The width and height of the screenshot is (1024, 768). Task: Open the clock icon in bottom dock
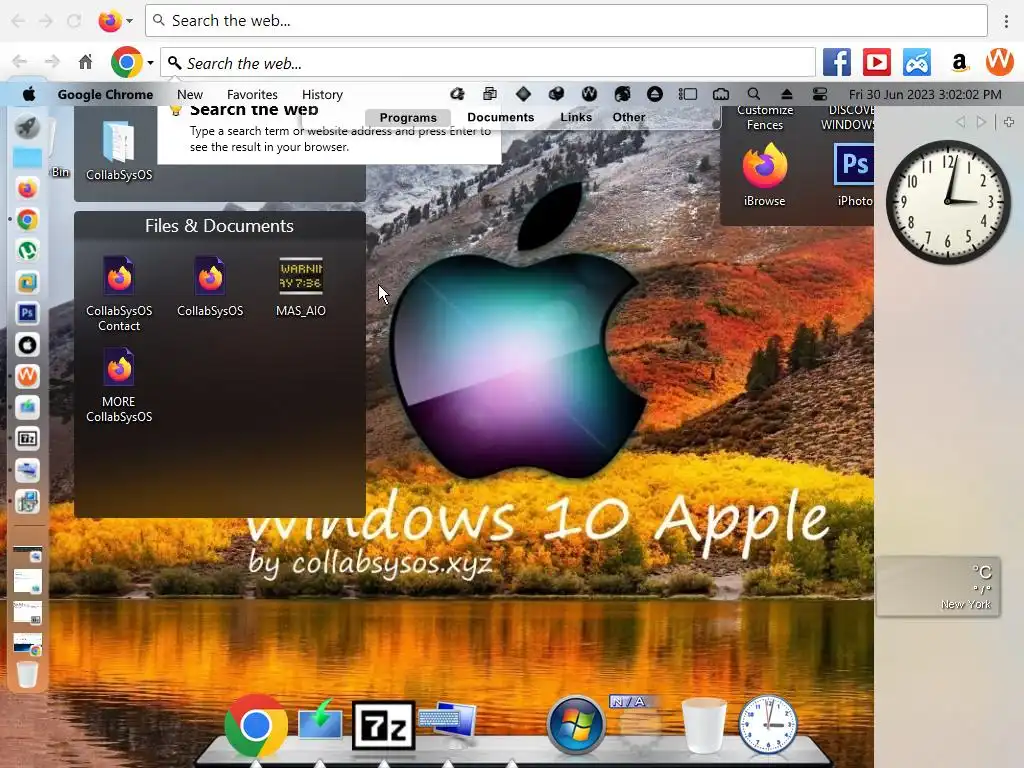point(768,725)
